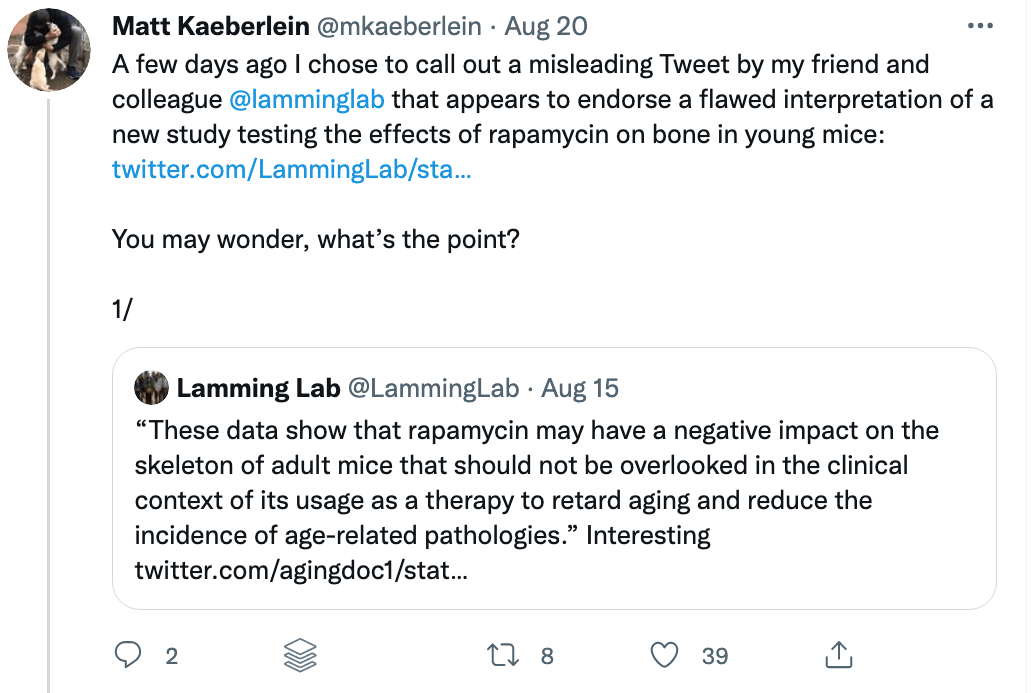Click the @LammingLab handle in quote
Screen dimensions: 1032x693
click(432, 388)
